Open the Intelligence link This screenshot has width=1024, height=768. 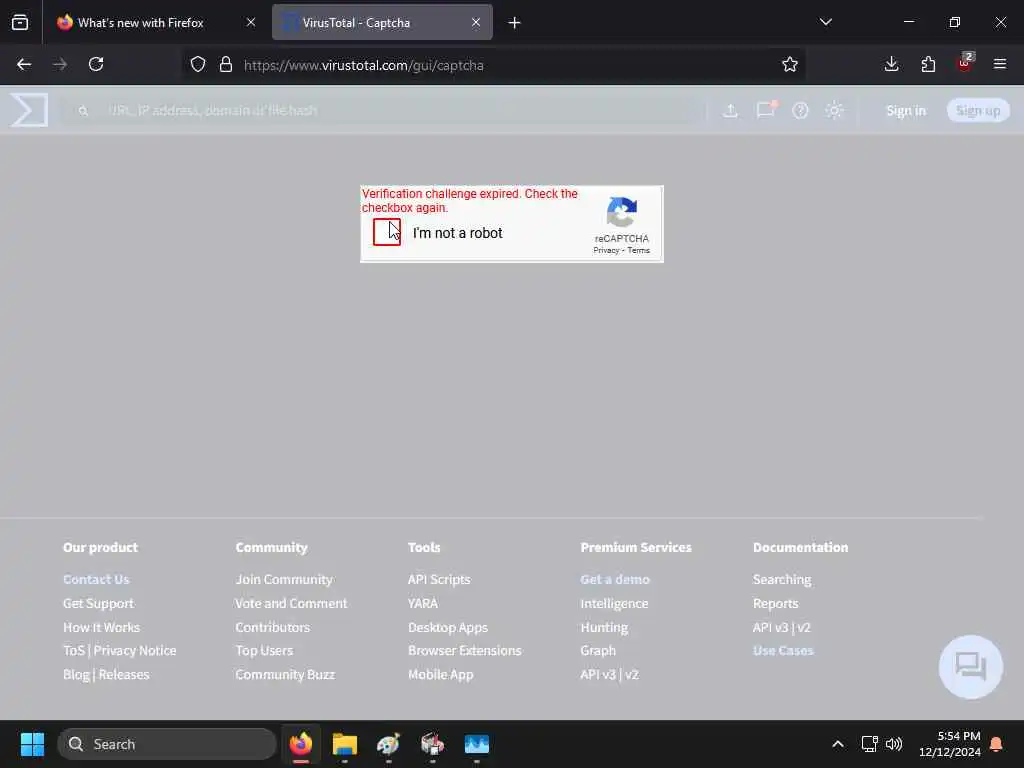(x=614, y=603)
